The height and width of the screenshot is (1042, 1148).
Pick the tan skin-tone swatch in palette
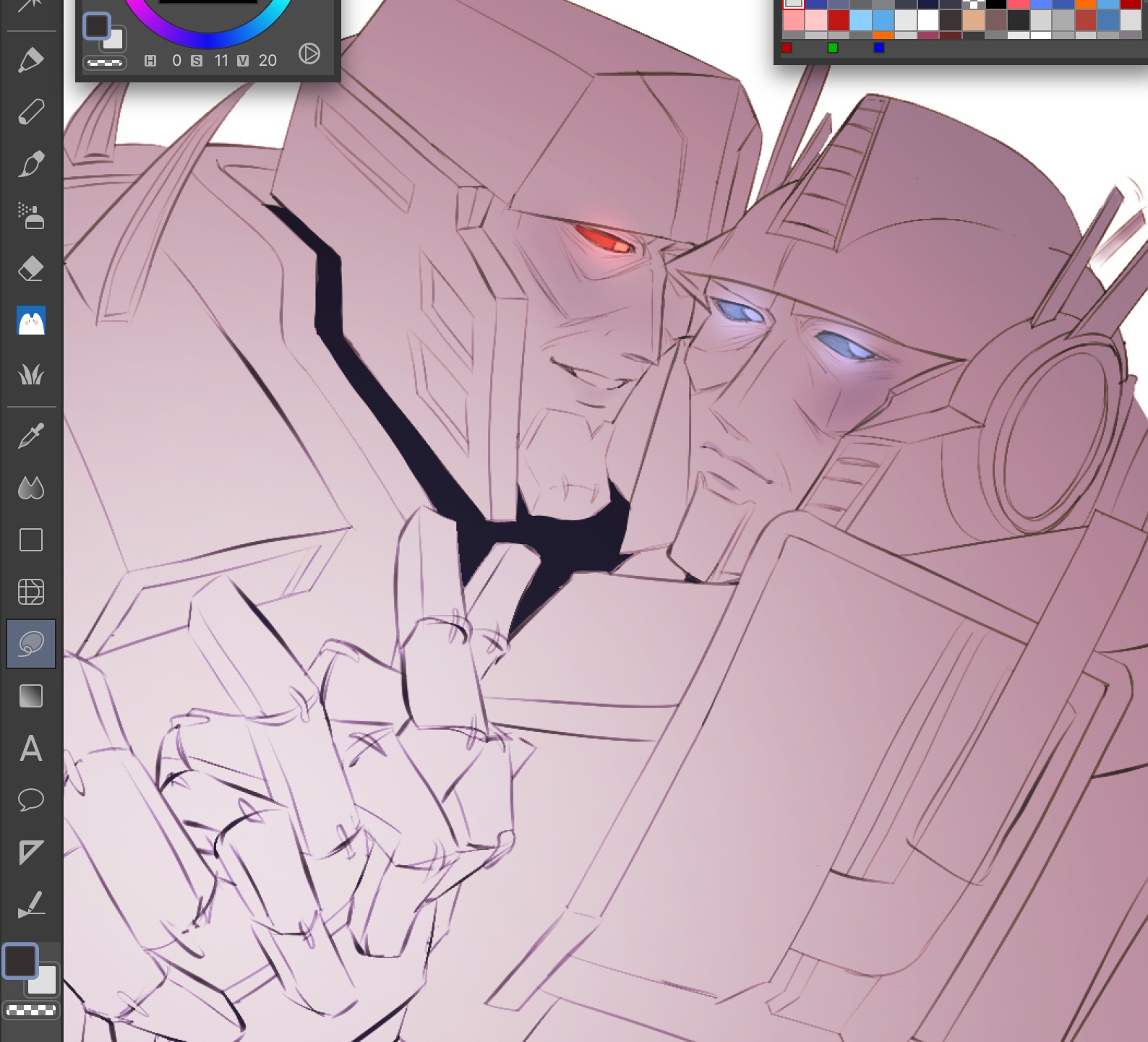[973, 20]
